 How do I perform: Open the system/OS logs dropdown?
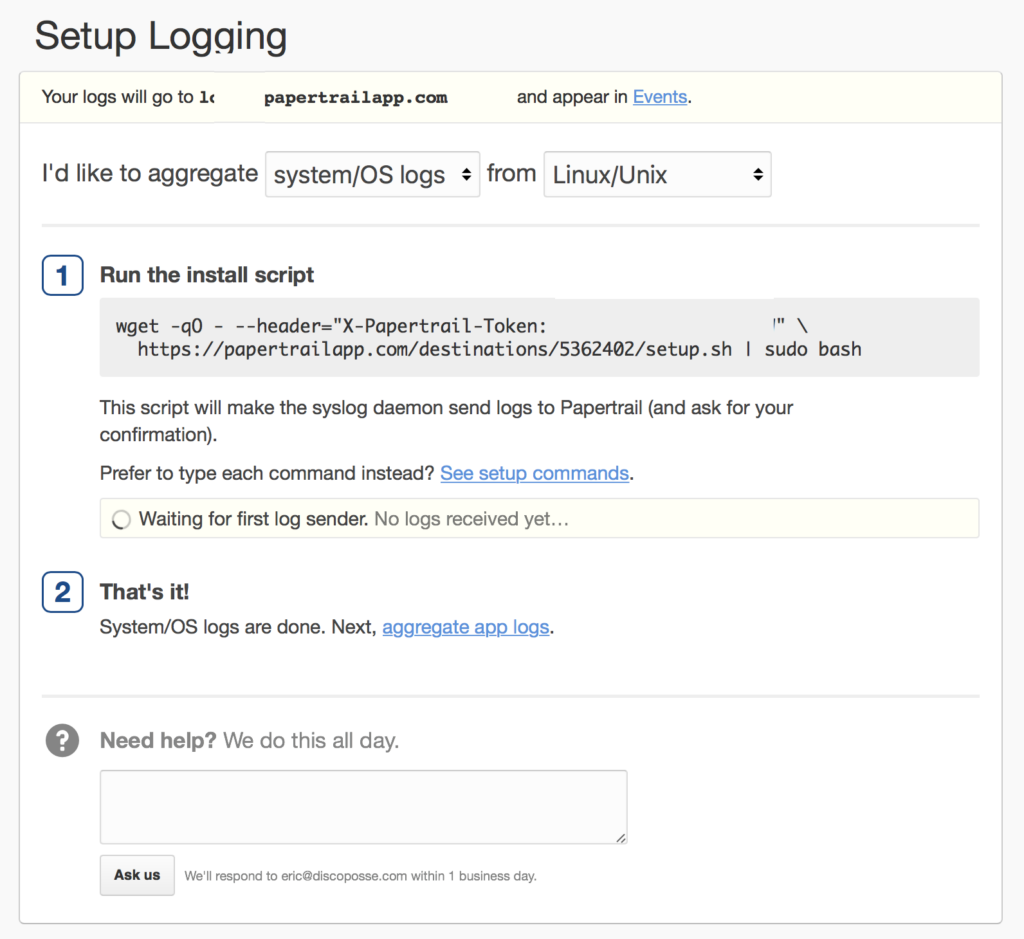point(372,174)
